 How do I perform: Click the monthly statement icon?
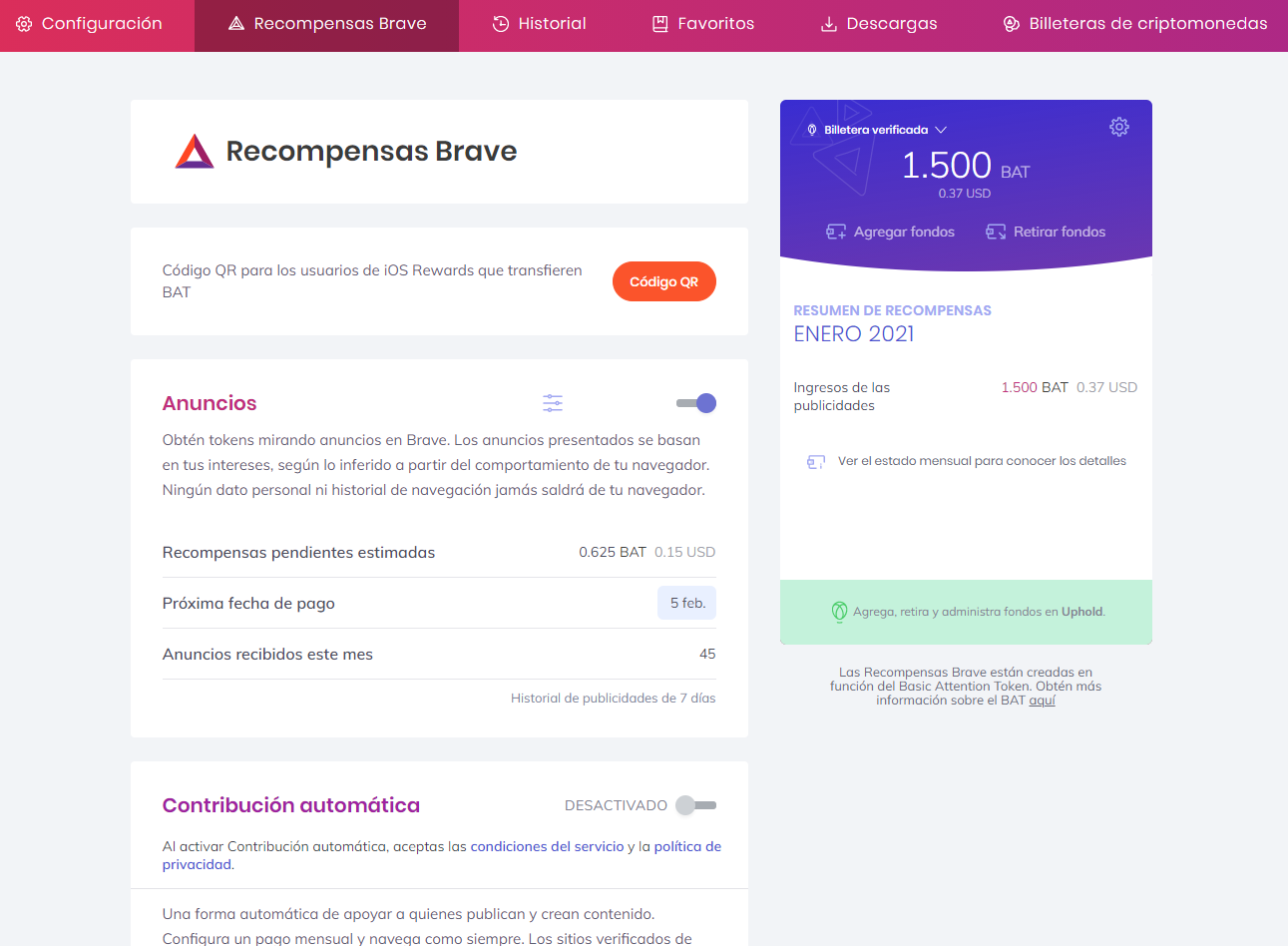(x=816, y=461)
